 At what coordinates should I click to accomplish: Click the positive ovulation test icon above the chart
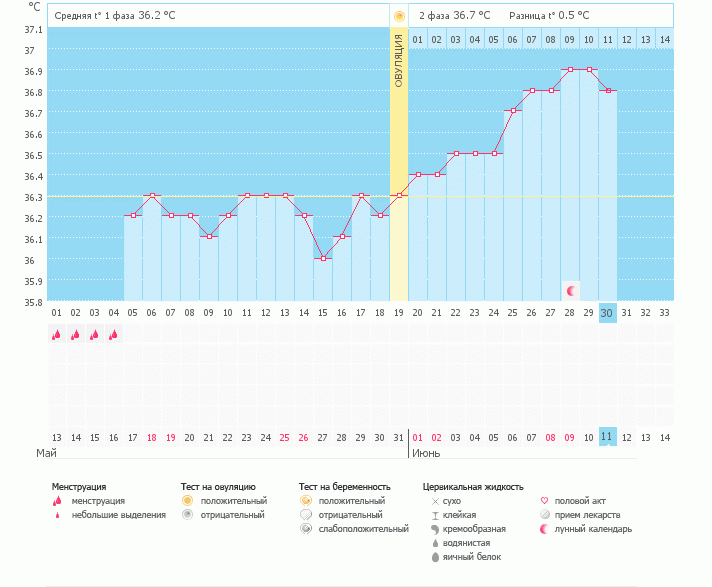point(399,16)
